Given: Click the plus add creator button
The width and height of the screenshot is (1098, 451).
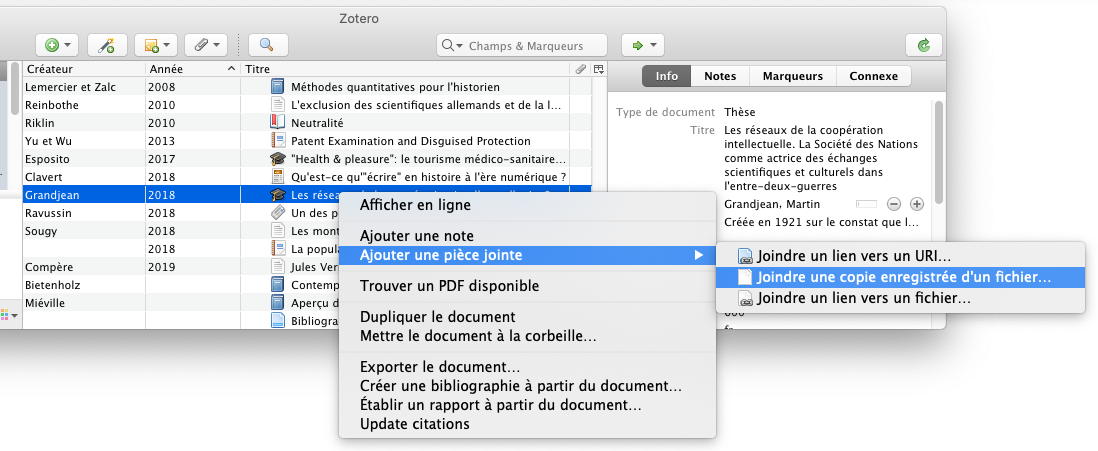Looking at the screenshot, I should coord(917,204).
